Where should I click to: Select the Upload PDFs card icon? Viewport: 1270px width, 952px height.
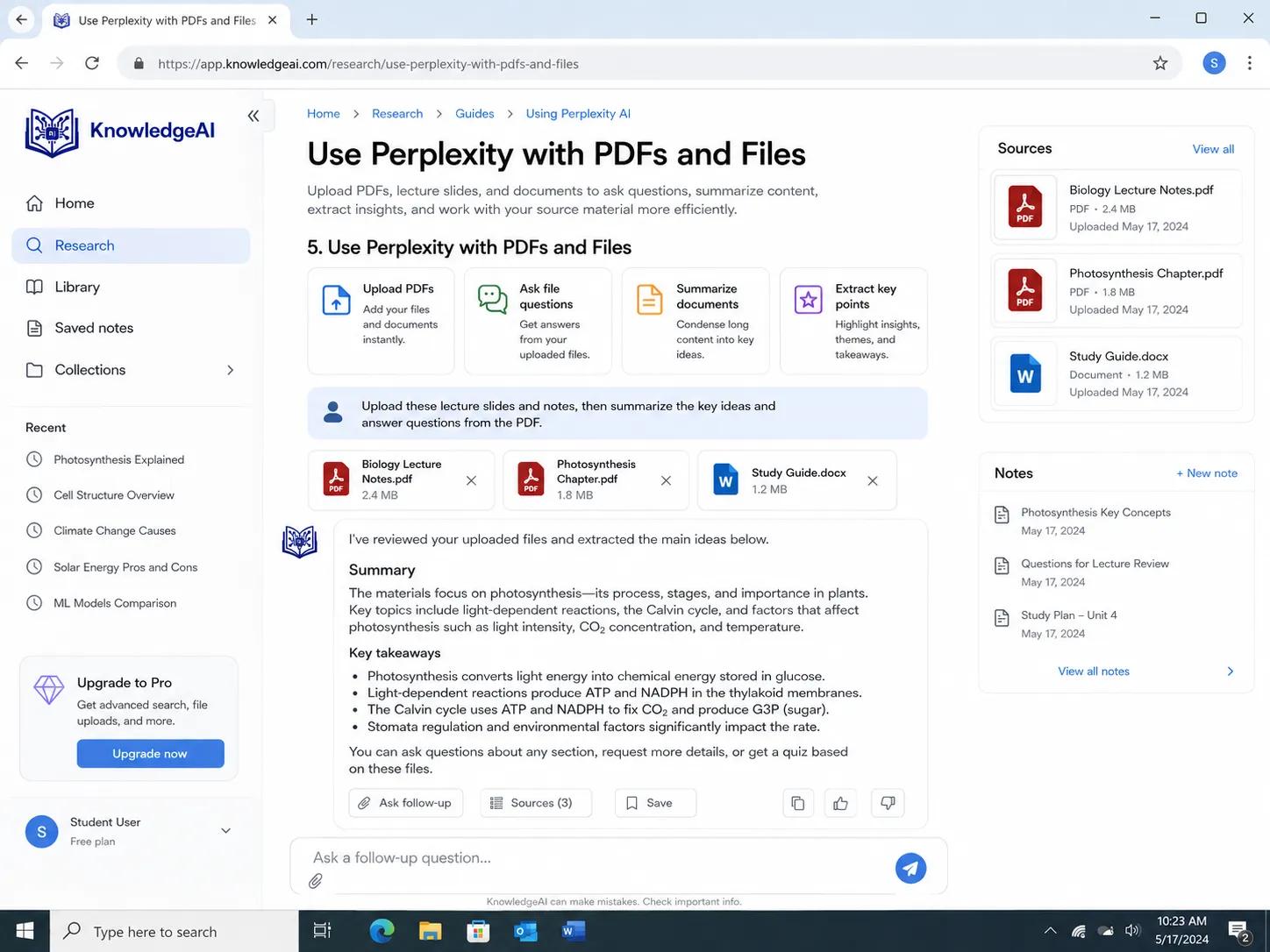click(337, 300)
